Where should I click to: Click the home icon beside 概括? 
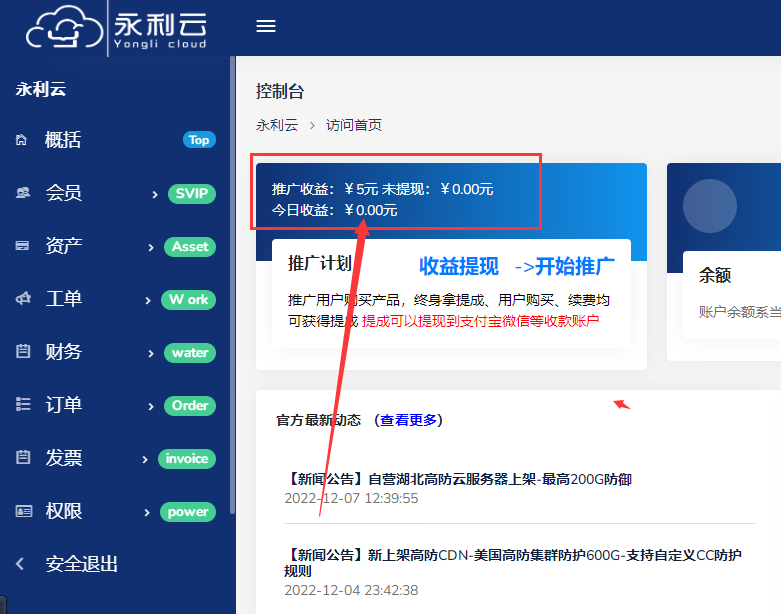[x=21, y=140]
